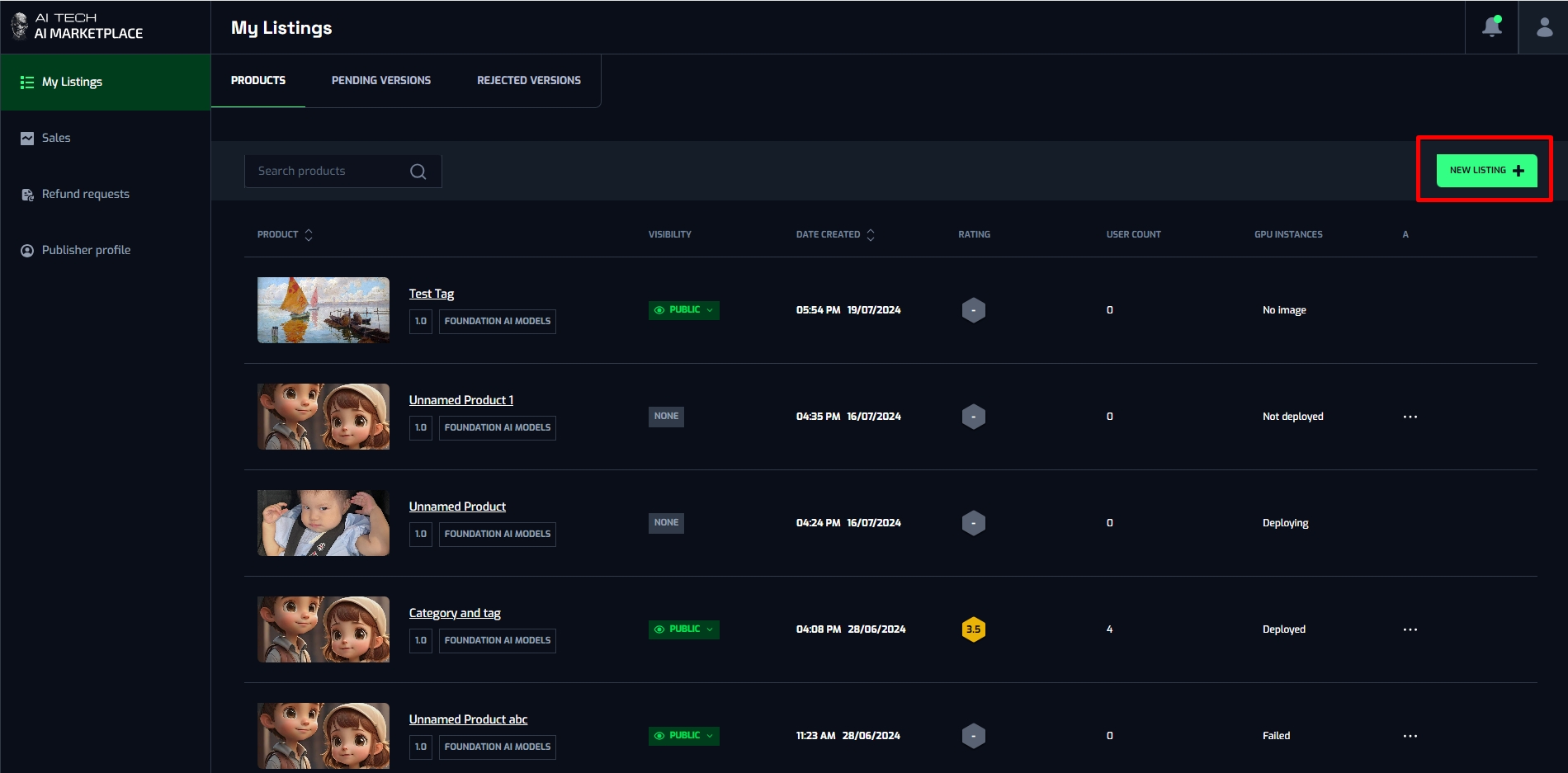Go to Refund requests page
Screen dimensions: 1568x773
(85, 194)
